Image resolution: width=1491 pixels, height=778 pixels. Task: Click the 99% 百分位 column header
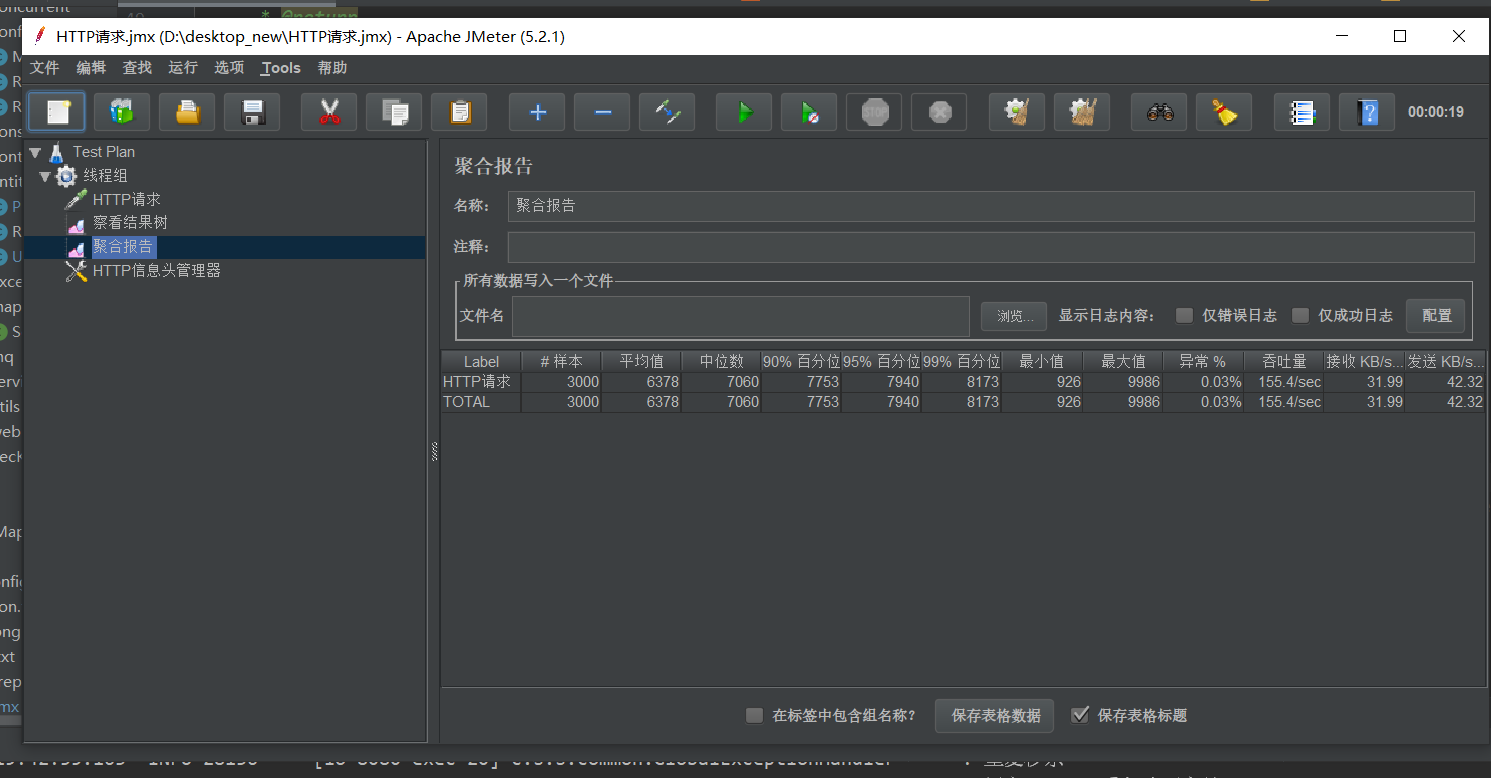click(961, 362)
